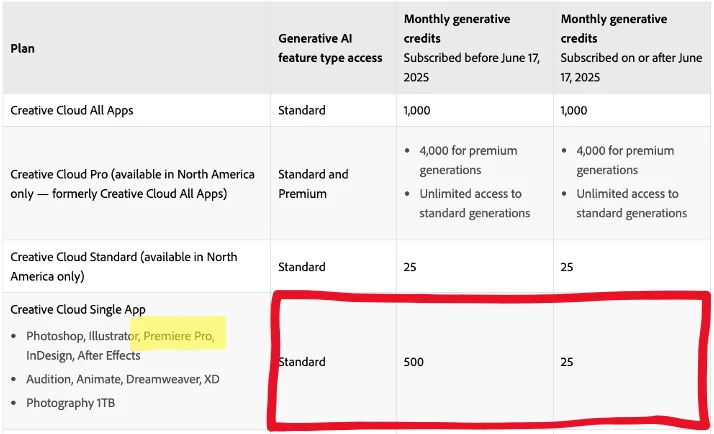This screenshot has height=434, width=714.
Task: Click 'Standard' in the Creative Cloud Standard row
Action: point(301,266)
